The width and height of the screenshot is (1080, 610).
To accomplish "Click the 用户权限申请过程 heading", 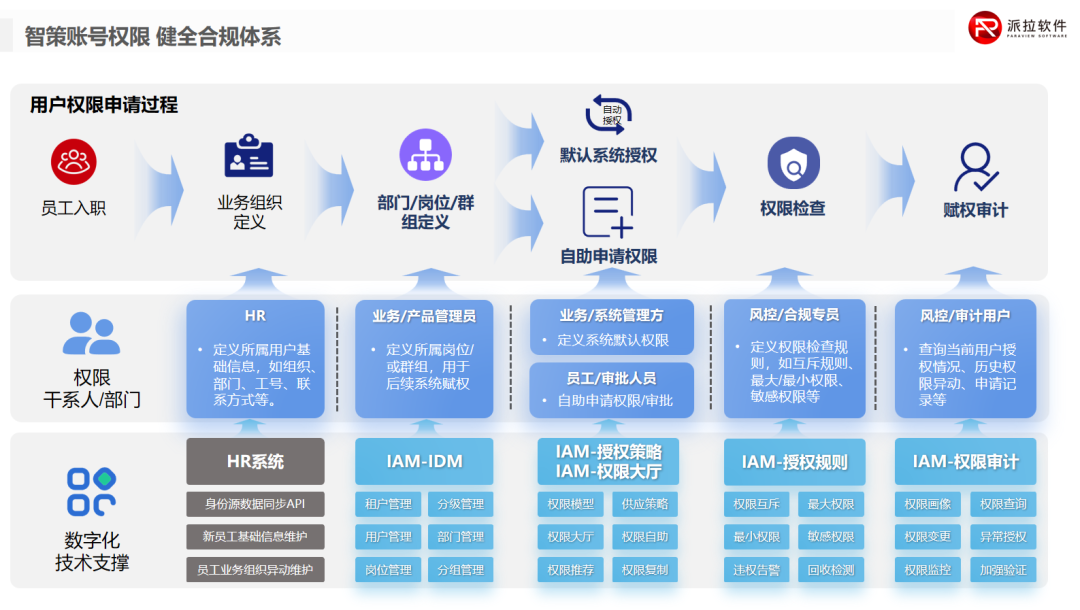I will tap(104, 105).
